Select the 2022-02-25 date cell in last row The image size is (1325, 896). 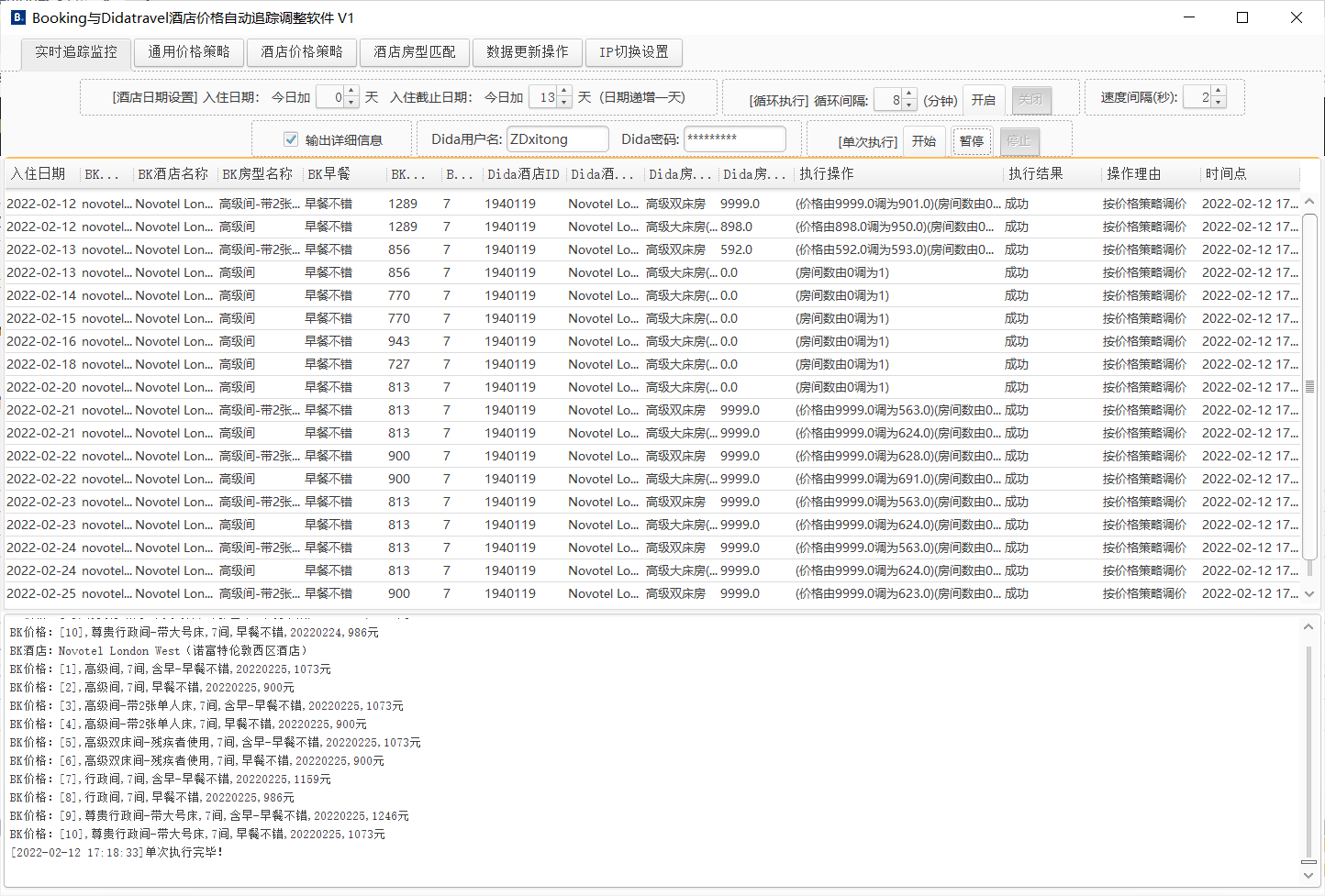(41, 593)
